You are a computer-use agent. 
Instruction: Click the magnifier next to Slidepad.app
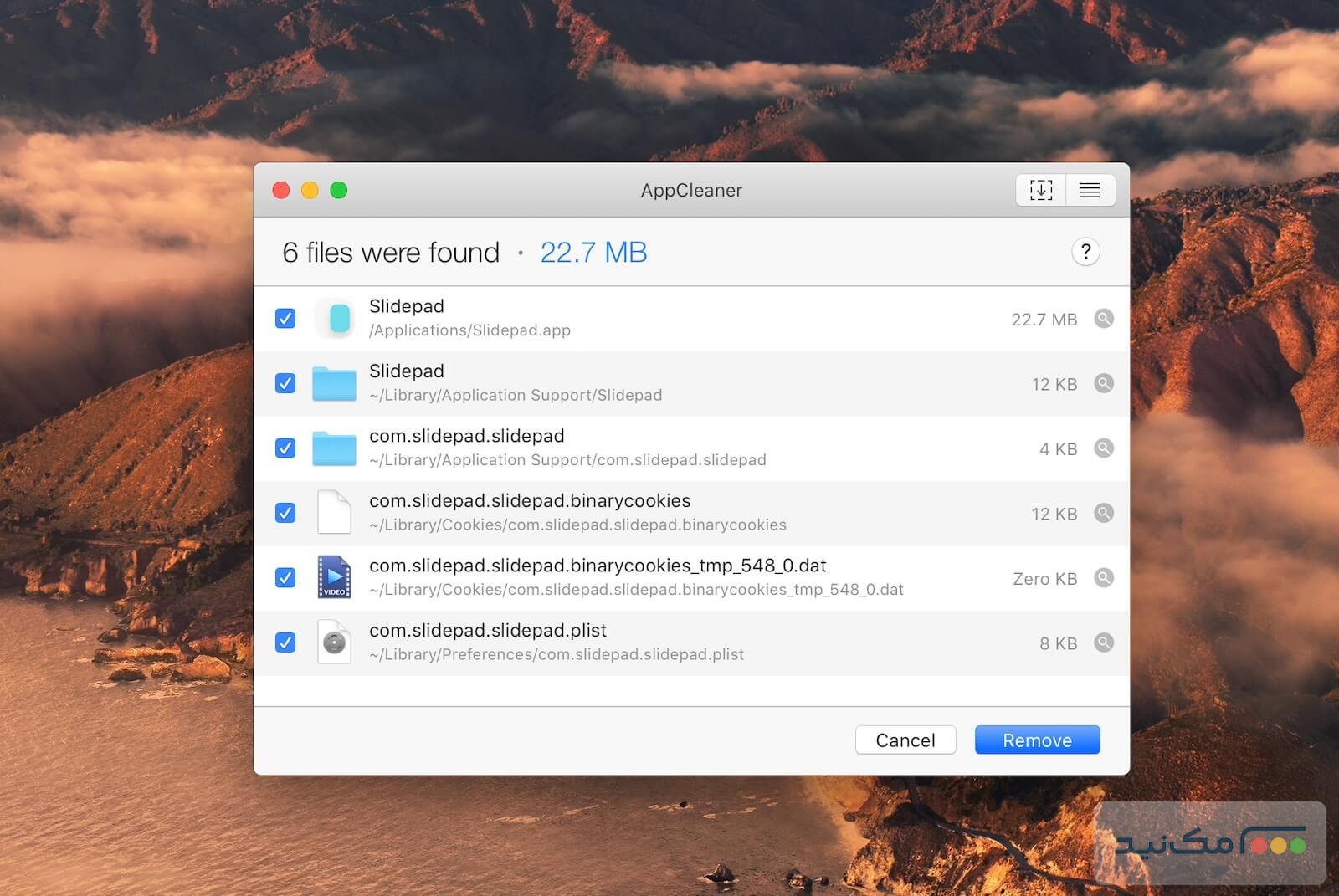(x=1105, y=319)
